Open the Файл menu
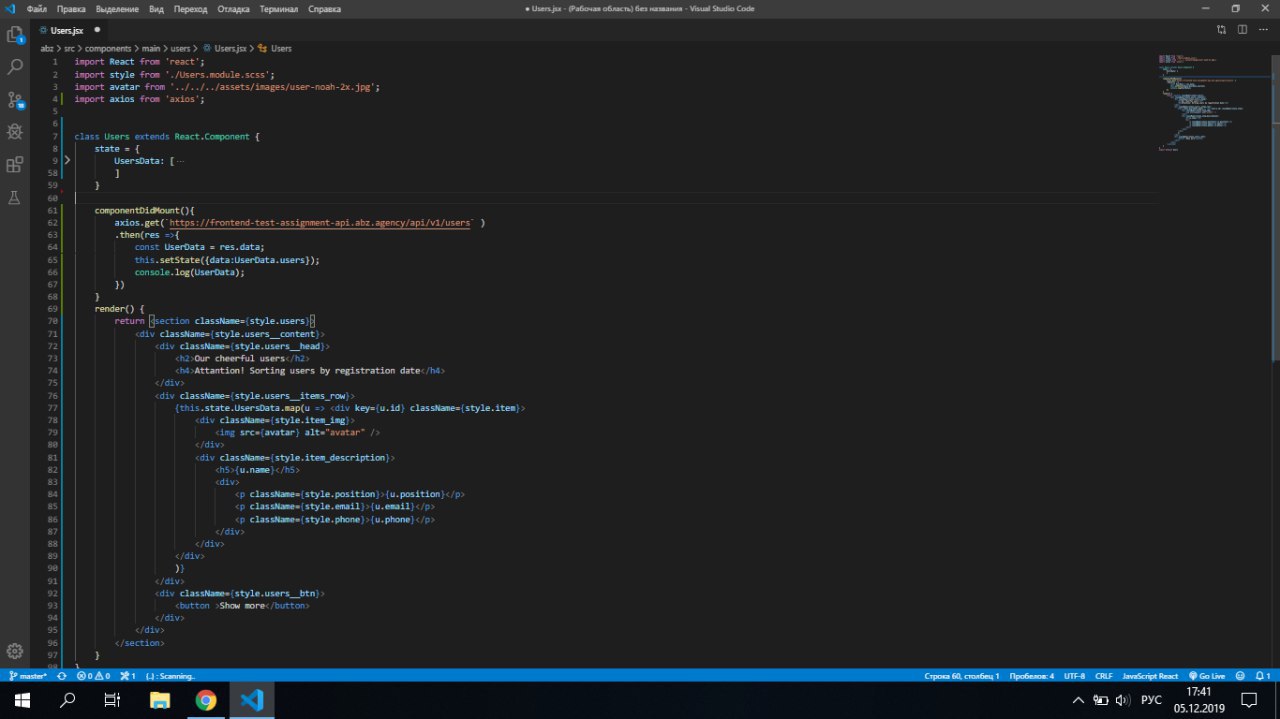 pyautogui.click(x=37, y=9)
